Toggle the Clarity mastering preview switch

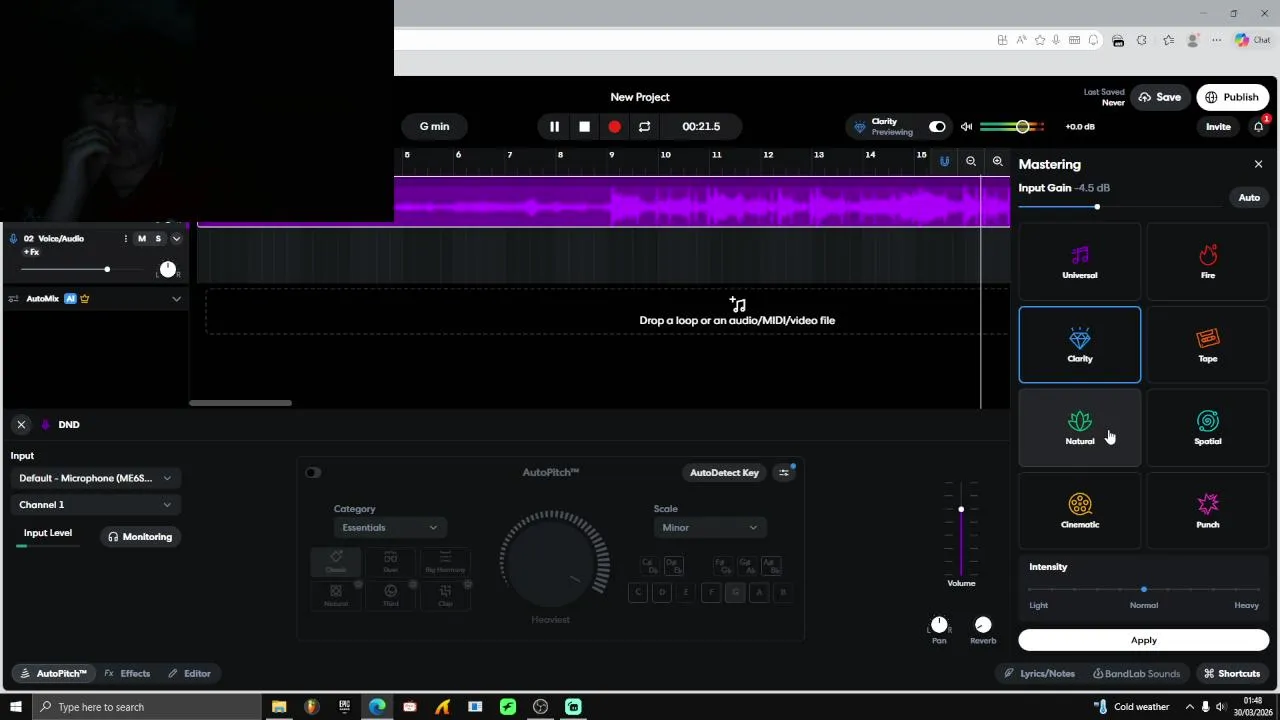click(937, 127)
